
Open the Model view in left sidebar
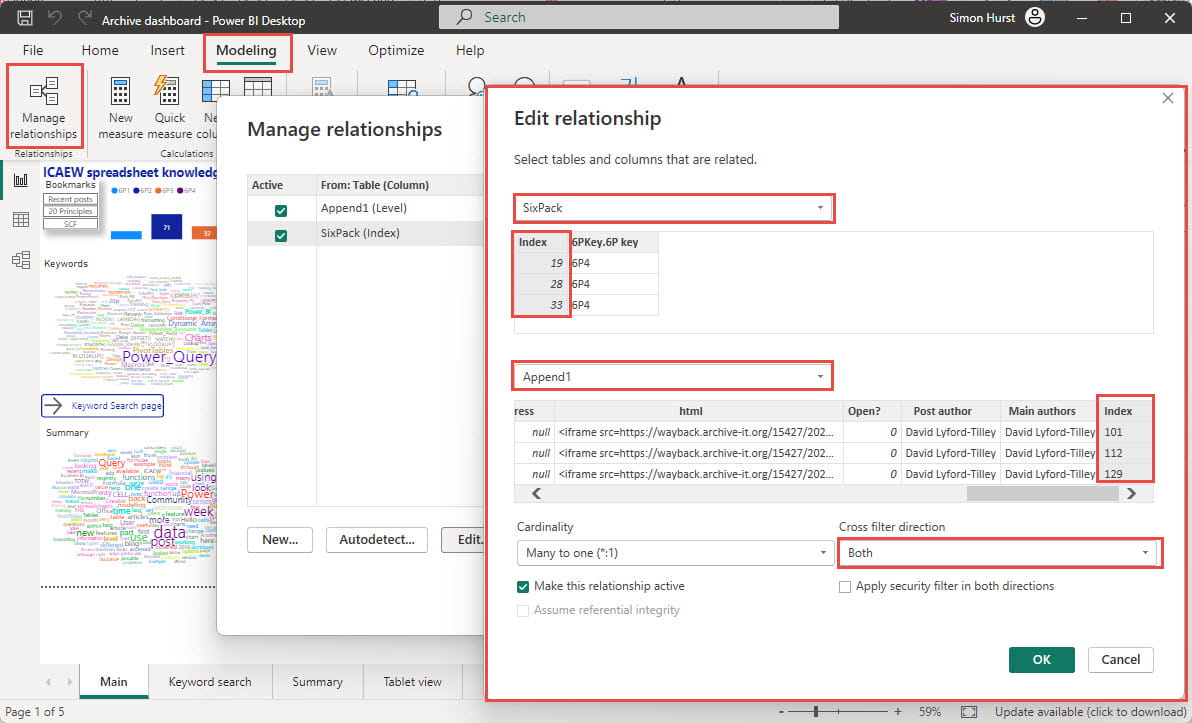(x=20, y=260)
